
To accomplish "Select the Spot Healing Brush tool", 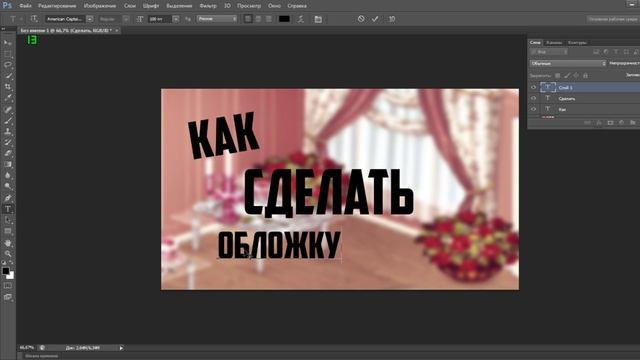I will click(x=8, y=109).
